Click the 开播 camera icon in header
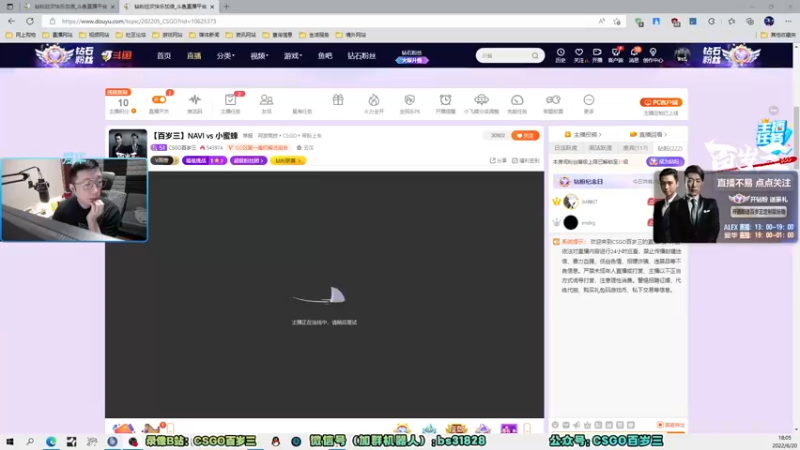This screenshot has width=800, height=450. 597,55
